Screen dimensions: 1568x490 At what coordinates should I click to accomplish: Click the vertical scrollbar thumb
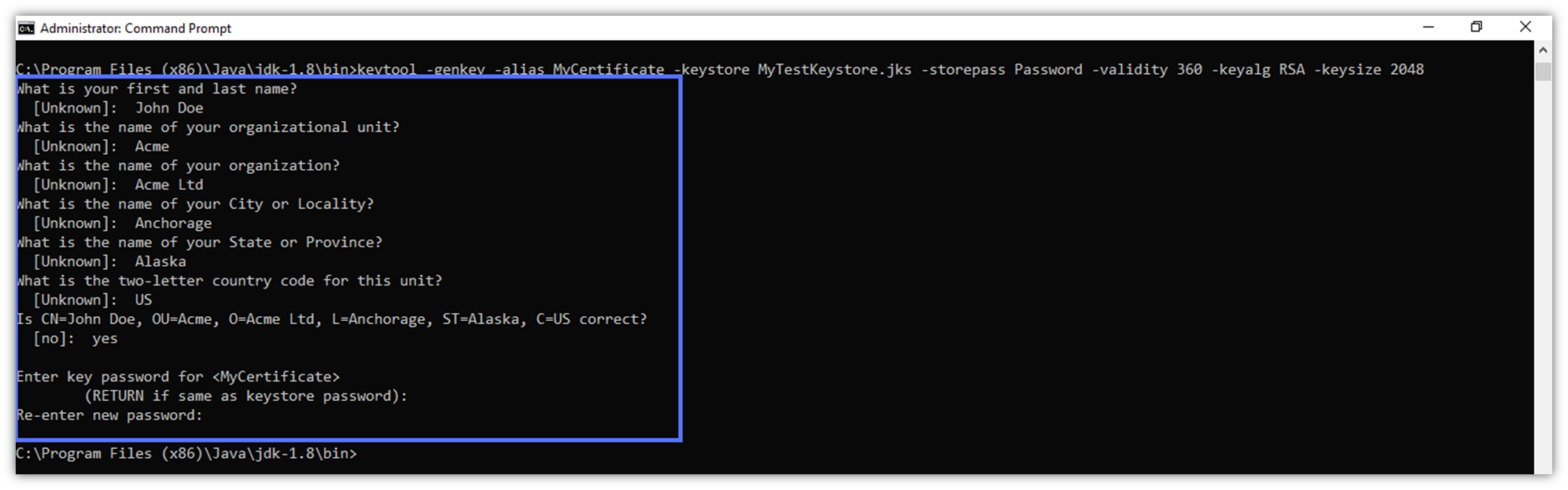coord(1542,73)
